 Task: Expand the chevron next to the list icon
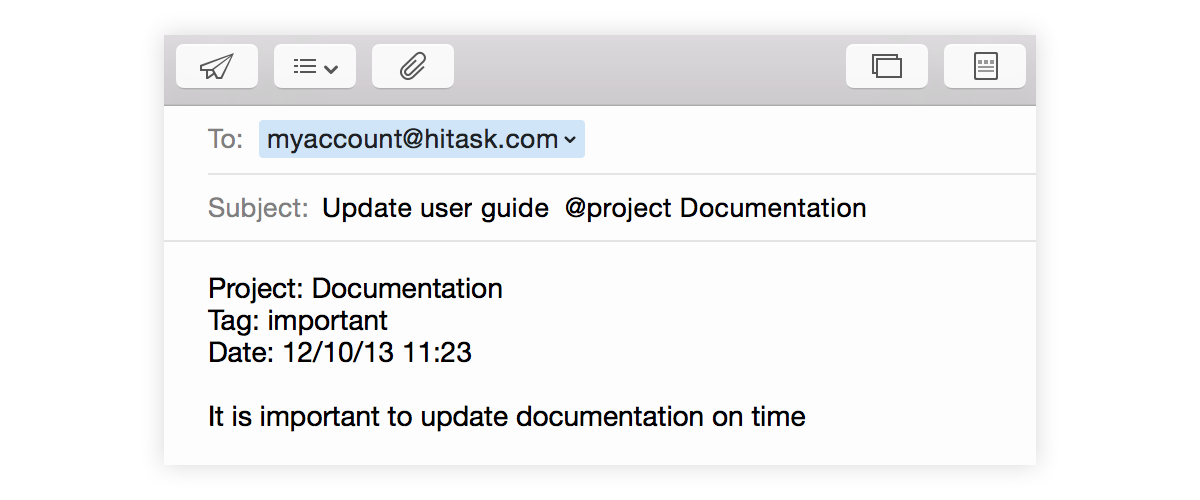[x=331, y=68]
